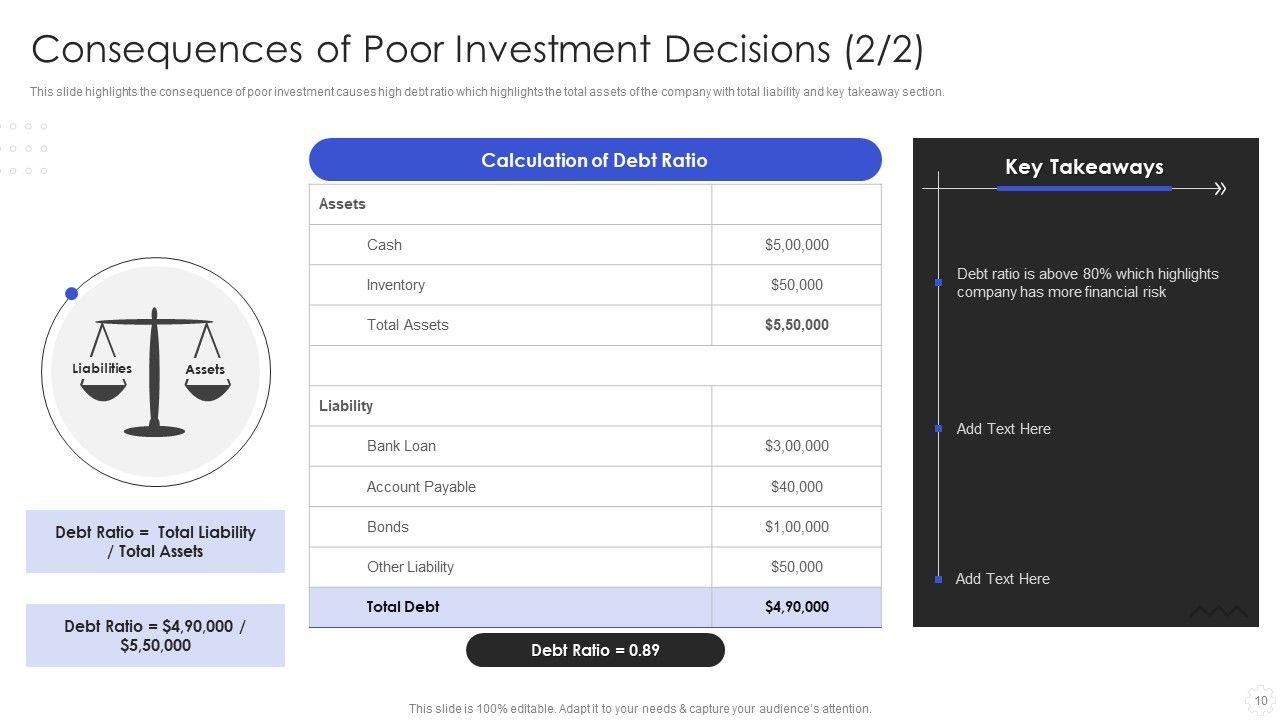
Task: Click the slide title text
Action: (x=478, y=49)
